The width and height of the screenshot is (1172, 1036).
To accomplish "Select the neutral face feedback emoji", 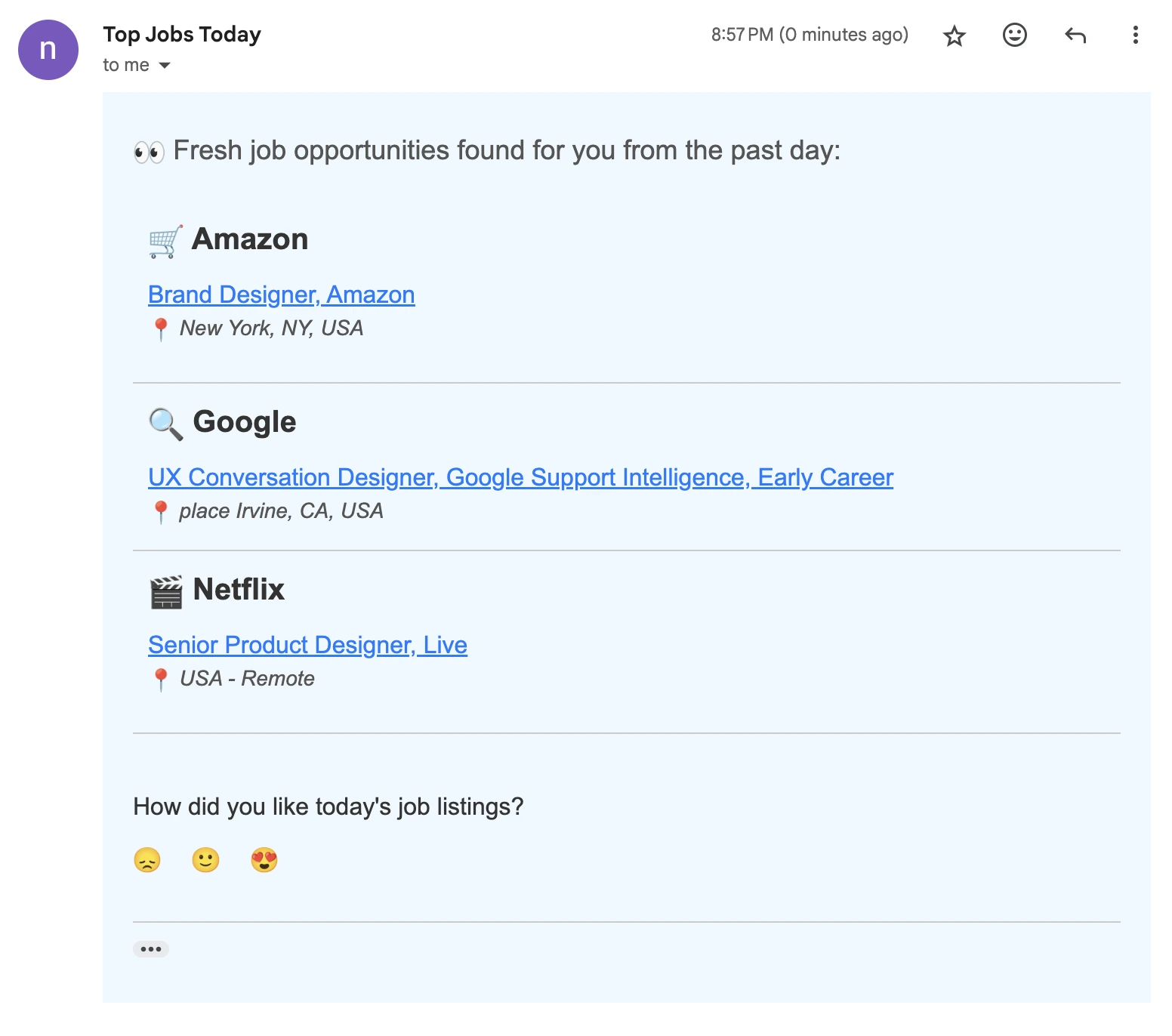I will tap(205, 860).
